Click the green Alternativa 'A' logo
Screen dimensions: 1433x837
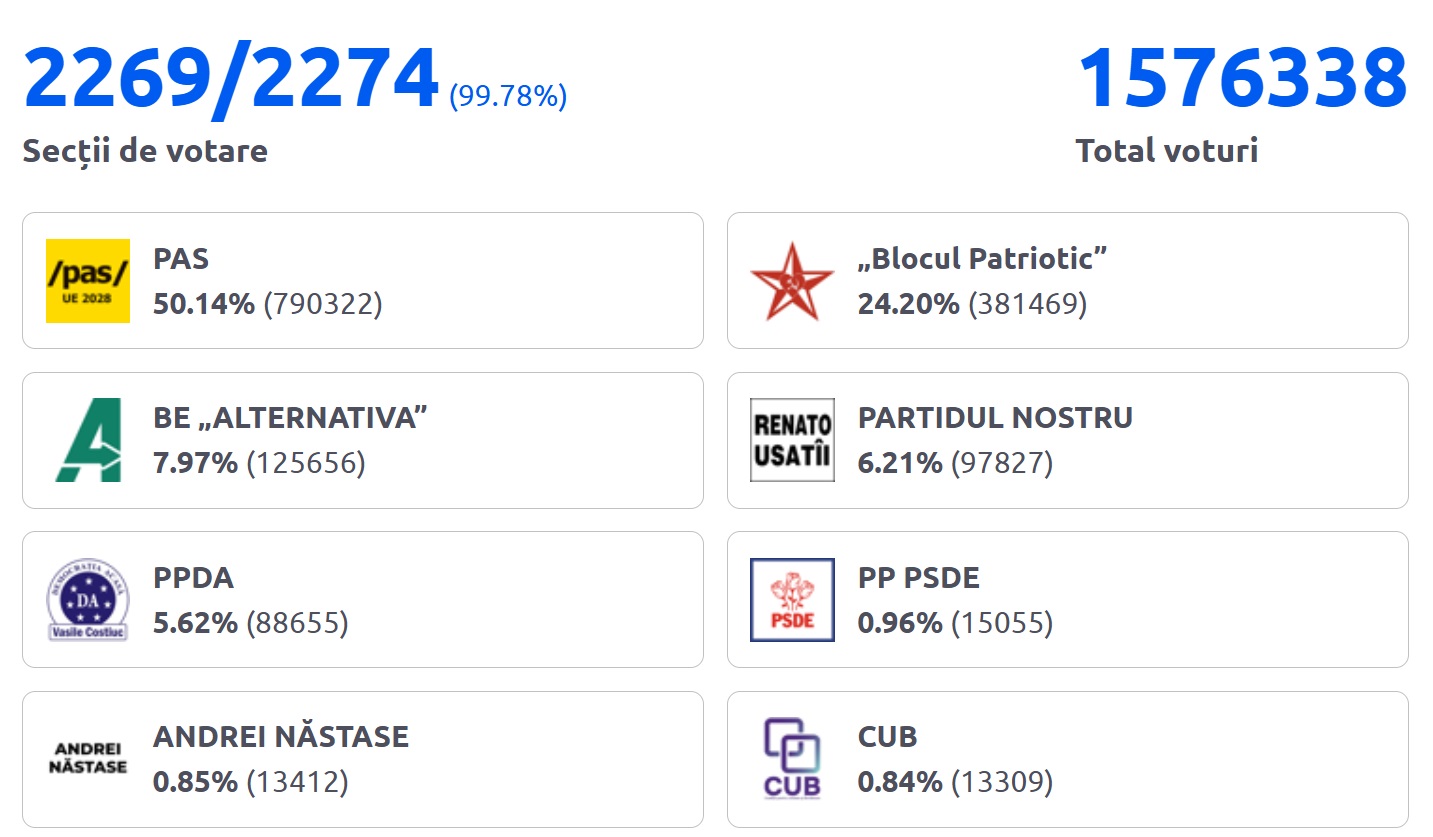coord(88,440)
